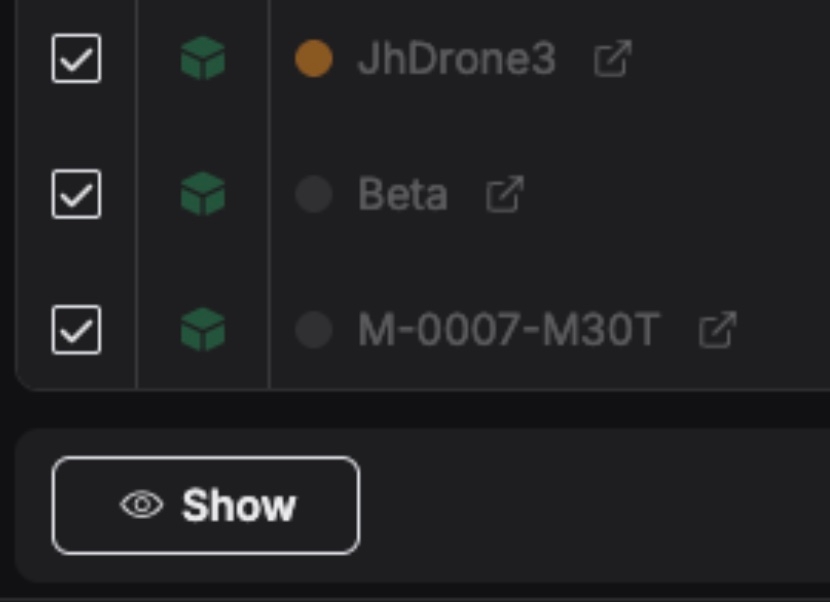Click the gray status dot for M-0007-M30T
Screen dimensions: 830x602
pyautogui.click(x=314, y=329)
